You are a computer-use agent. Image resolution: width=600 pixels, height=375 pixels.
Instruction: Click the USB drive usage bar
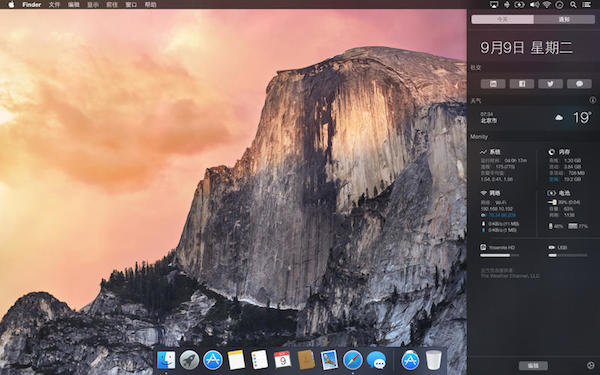pos(568,255)
